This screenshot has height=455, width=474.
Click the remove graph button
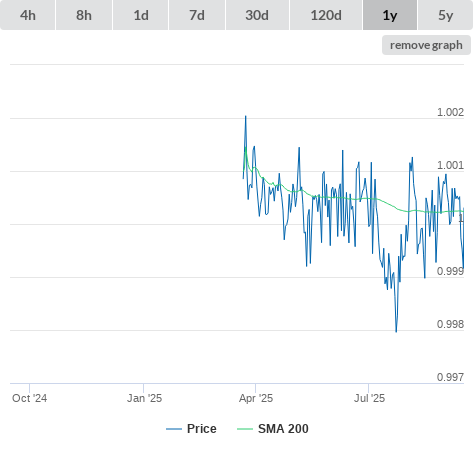[426, 45]
